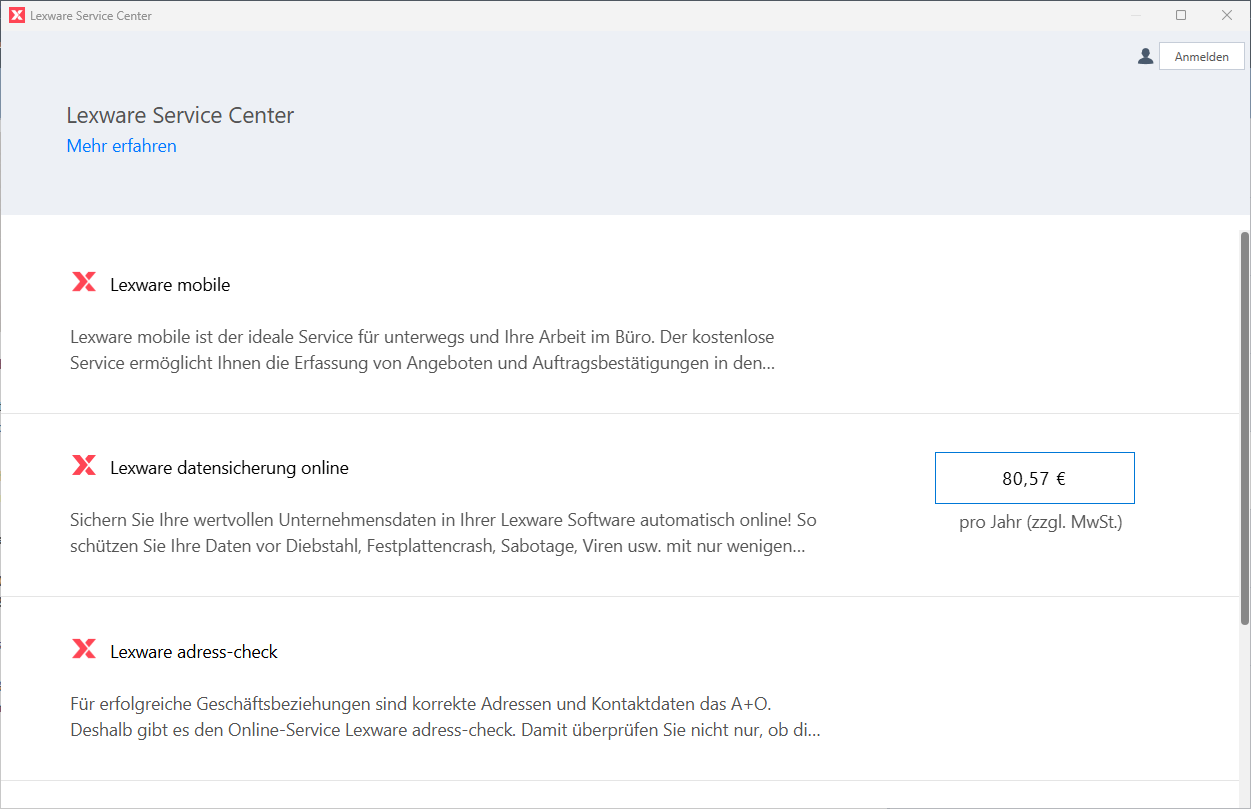This screenshot has height=809, width=1251.
Task: Click the 80,57 € price button
Action: [x=1034, y=478]
